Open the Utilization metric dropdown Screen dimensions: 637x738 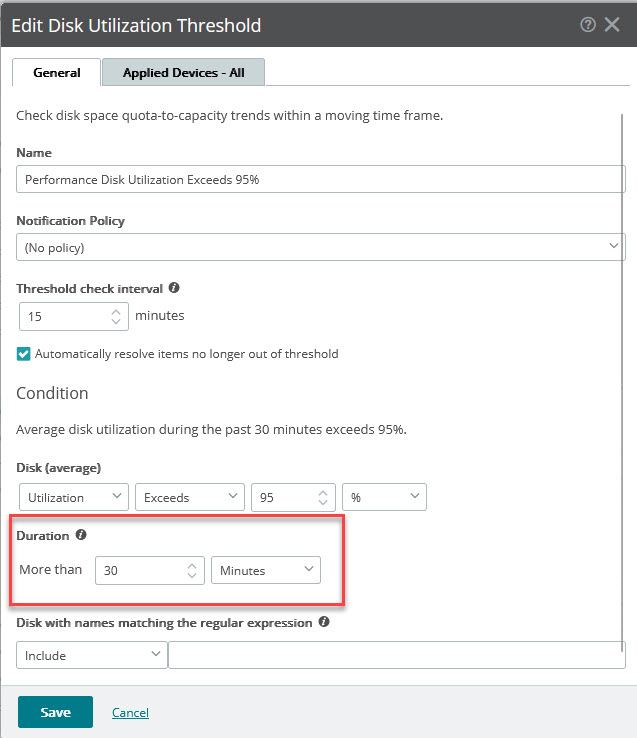(74, 497)
